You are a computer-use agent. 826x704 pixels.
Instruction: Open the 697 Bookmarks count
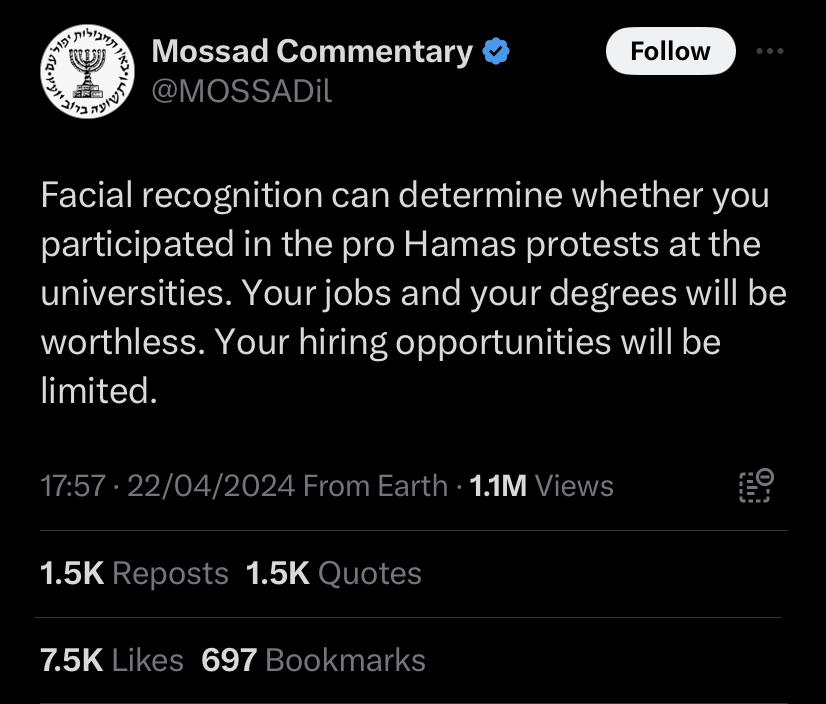[x=313, y=660]
